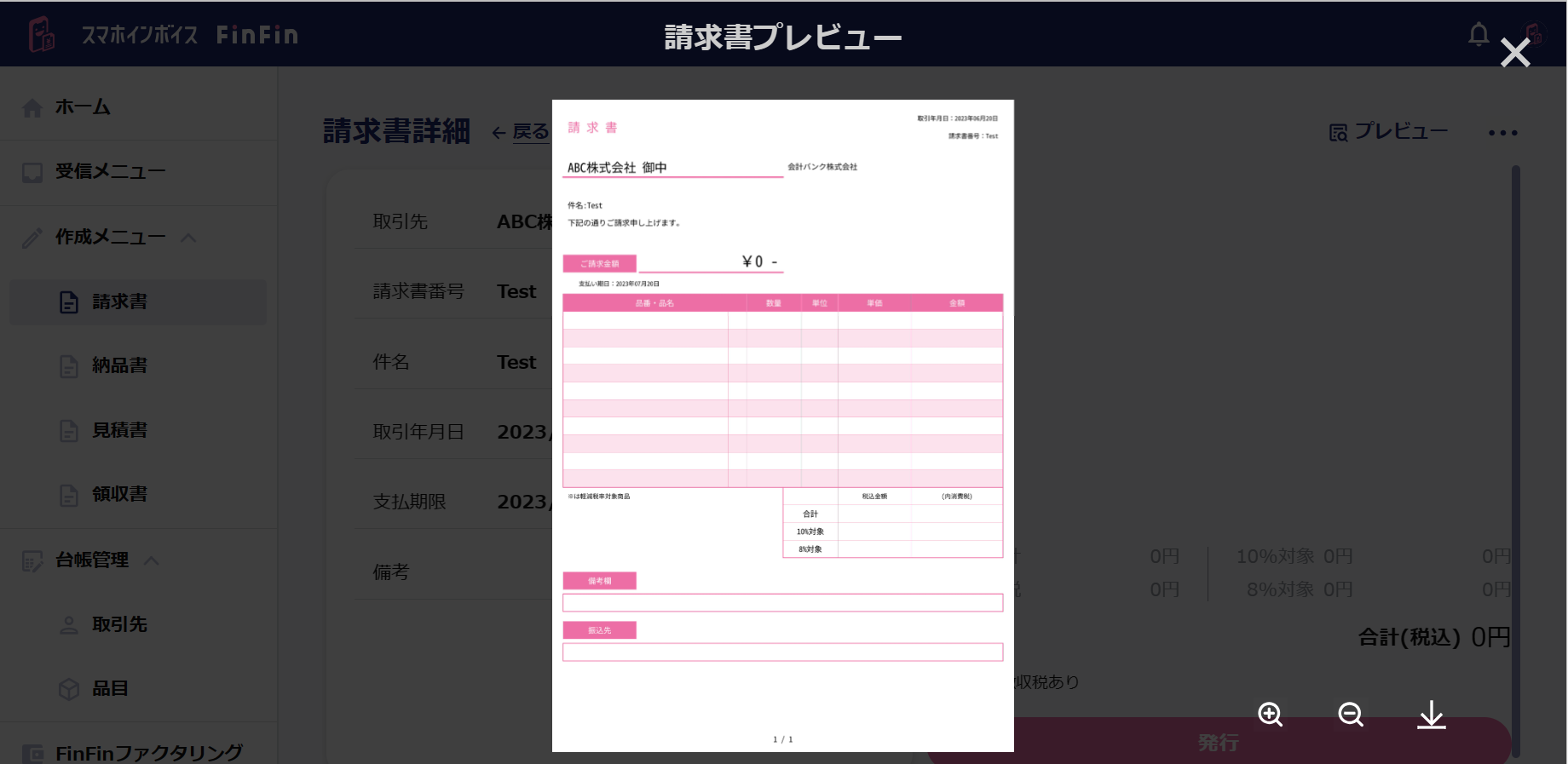Viewport: 1568px width, 764px height.
Task: Click the page scrollbar on the right
Action: 1516,460
